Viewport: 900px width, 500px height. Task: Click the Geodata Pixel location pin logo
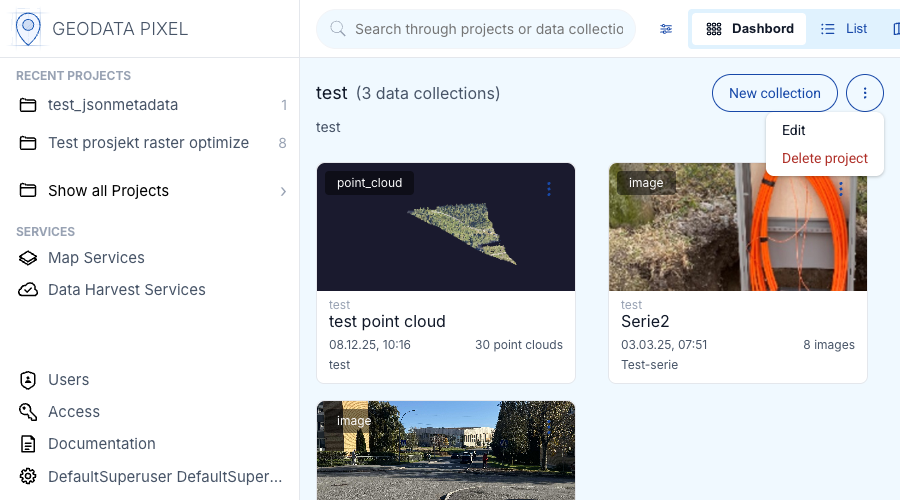[x=28, y=28]
